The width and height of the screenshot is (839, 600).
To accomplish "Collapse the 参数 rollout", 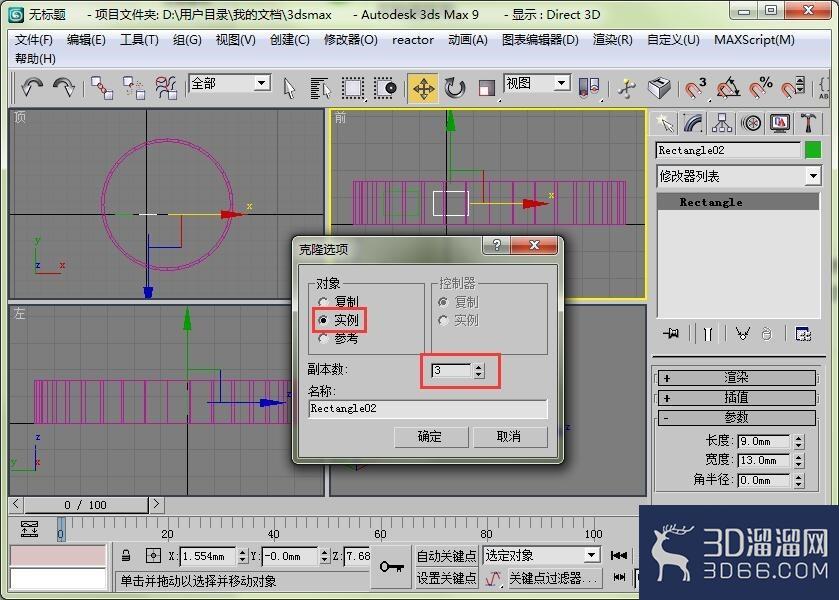I will tap(736, 417).
